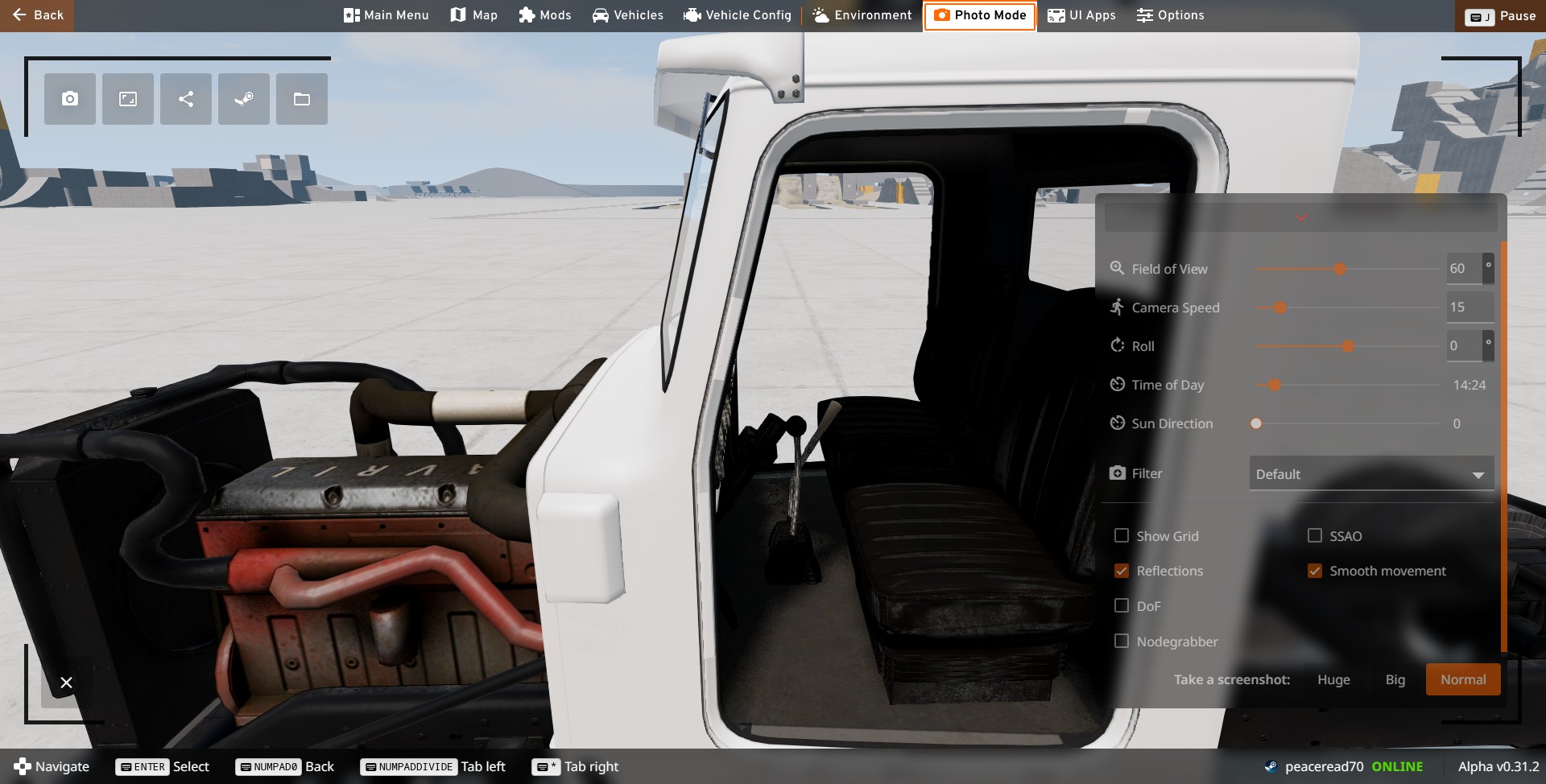Click the Pause button

click(1501, 16)
